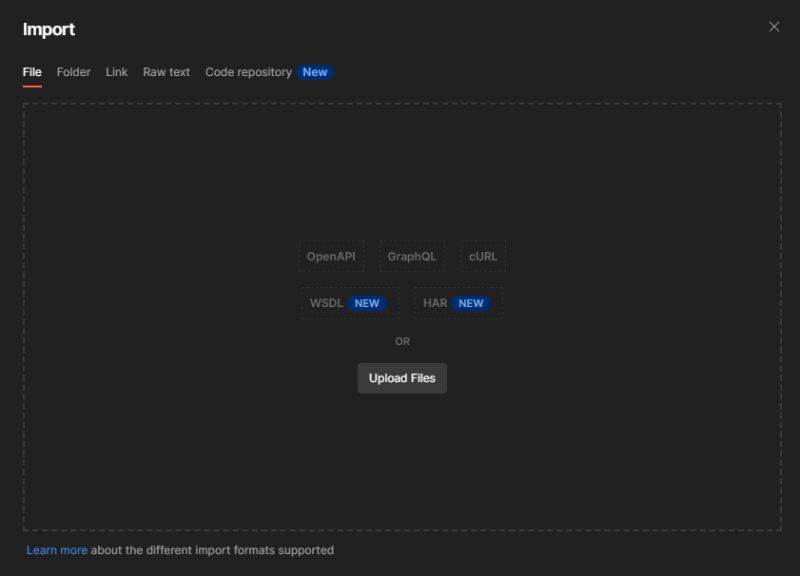
Task: Click the New badge beside Code repository
Action: click(x=314, y=71)
